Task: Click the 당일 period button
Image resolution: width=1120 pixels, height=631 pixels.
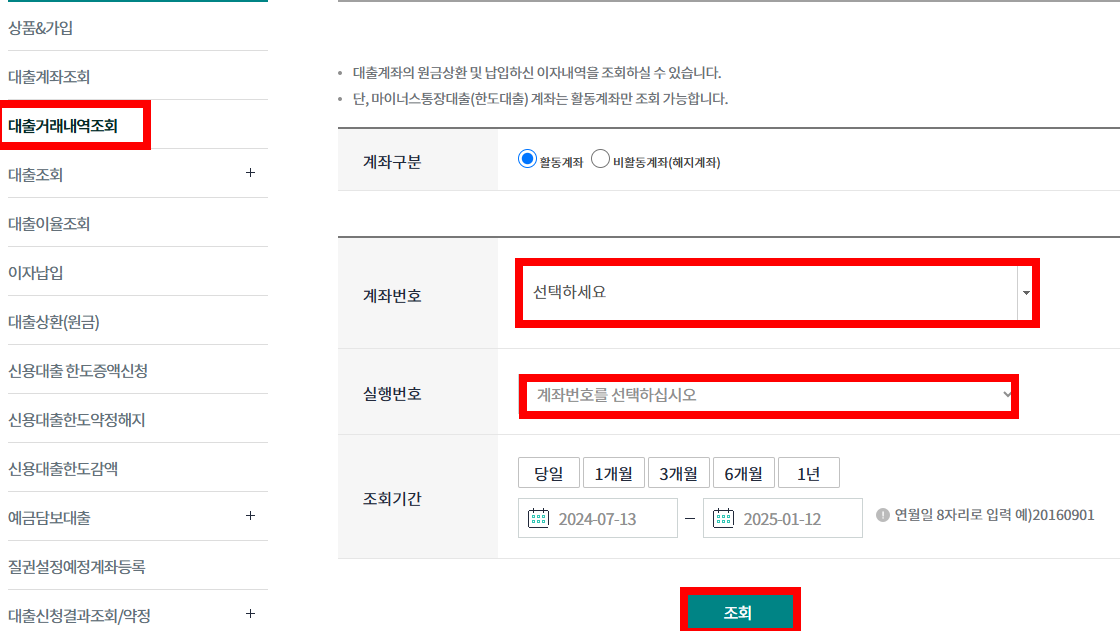Action: [x=548, y=473]
